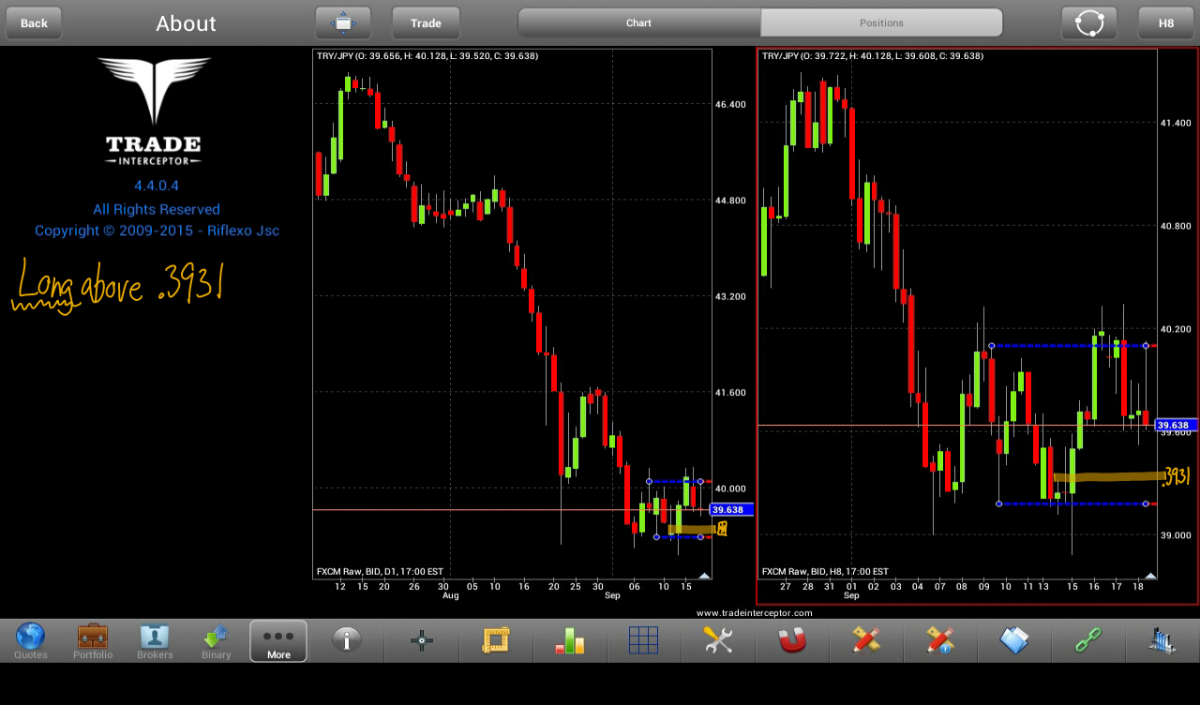1200x705 pixels.
Task: Open the bar chart indicators icon
Action: pyautogui.click(x=571, y=640)
